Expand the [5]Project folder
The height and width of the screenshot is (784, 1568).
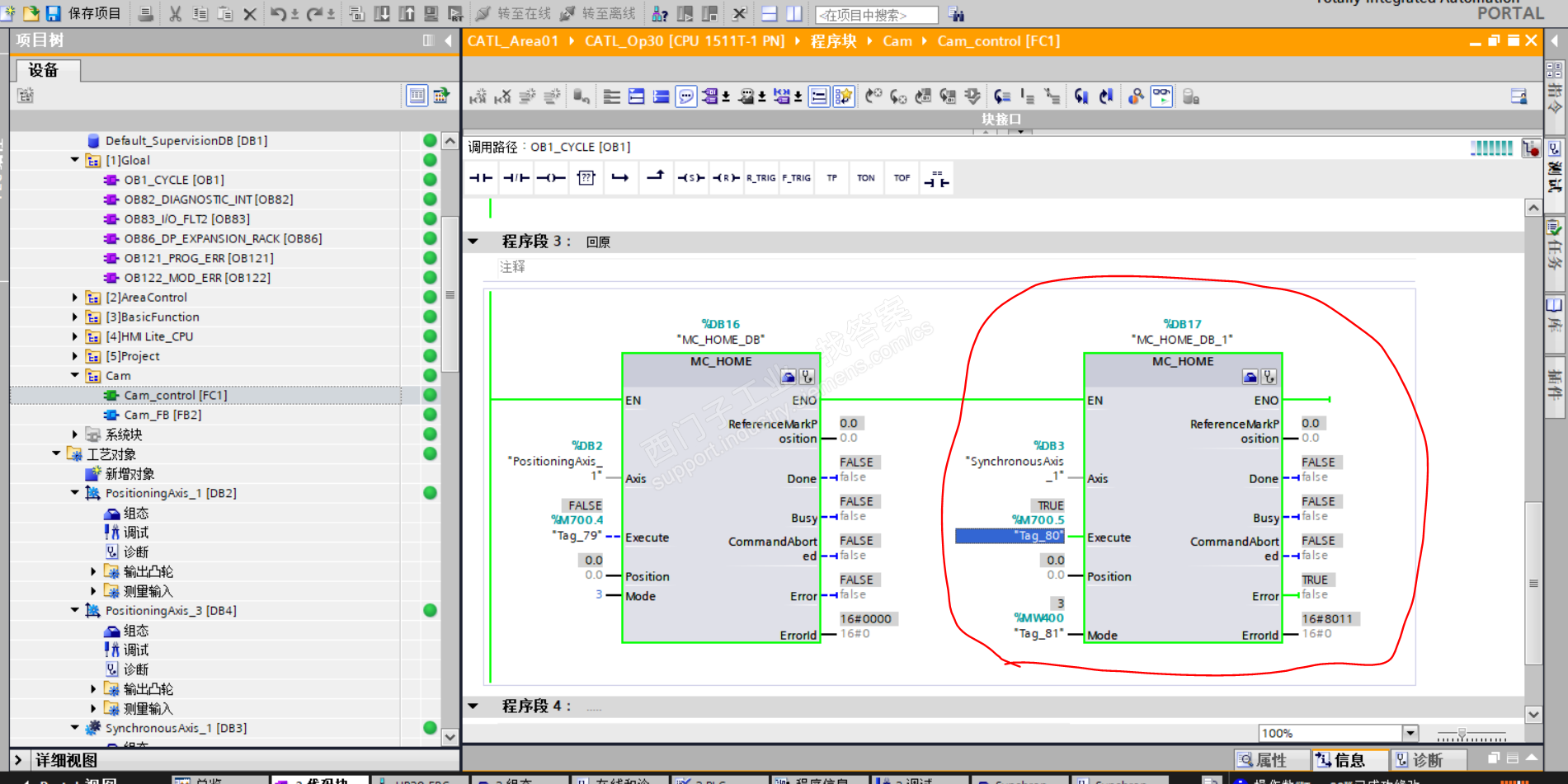(75, 356)
